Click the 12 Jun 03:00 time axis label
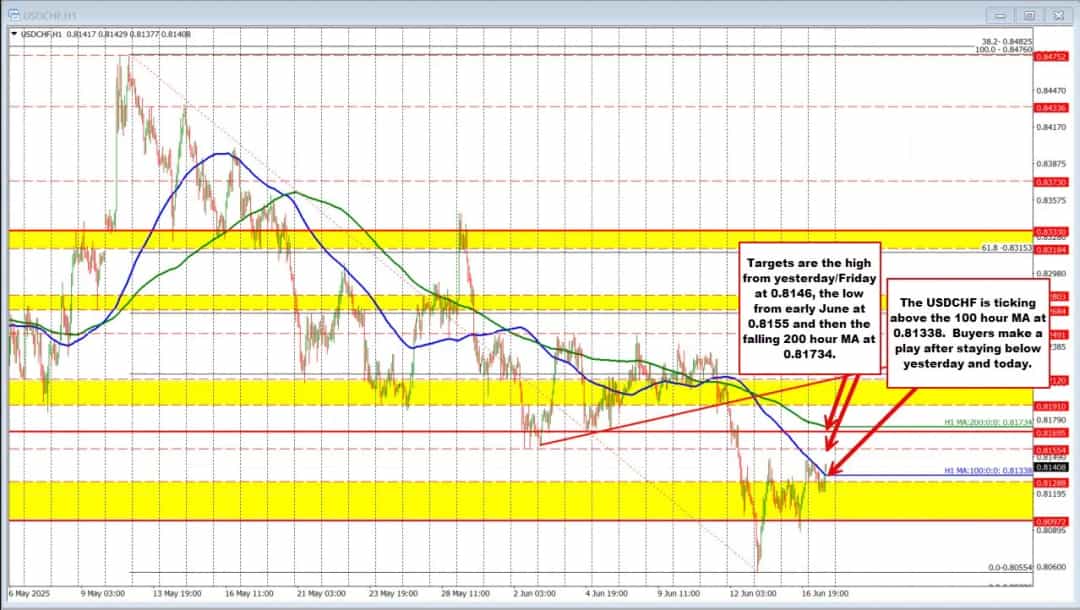Viewport: 1080px width, 610px height. click(754, 592)
